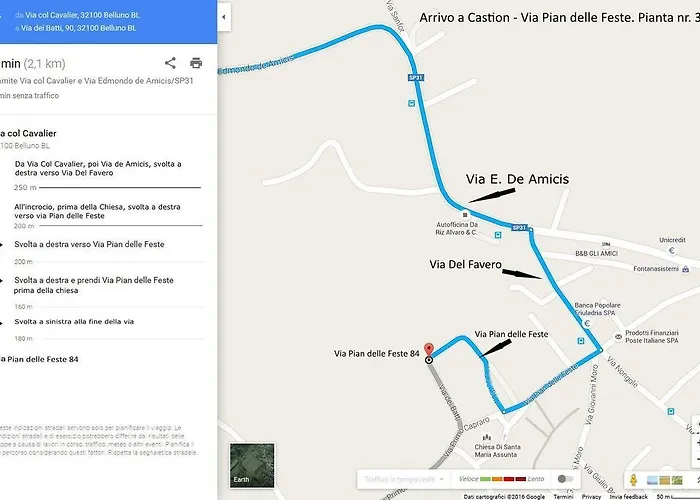Click the Chiesa Di Santa Maria Assunta icon
The height and width of the screenshot is (500, 700).
(487, 437)
